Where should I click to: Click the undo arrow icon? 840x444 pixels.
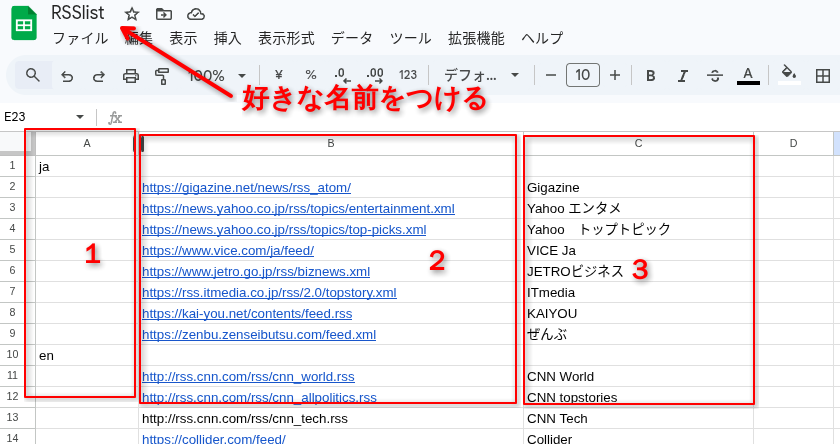tap(67, 75)
